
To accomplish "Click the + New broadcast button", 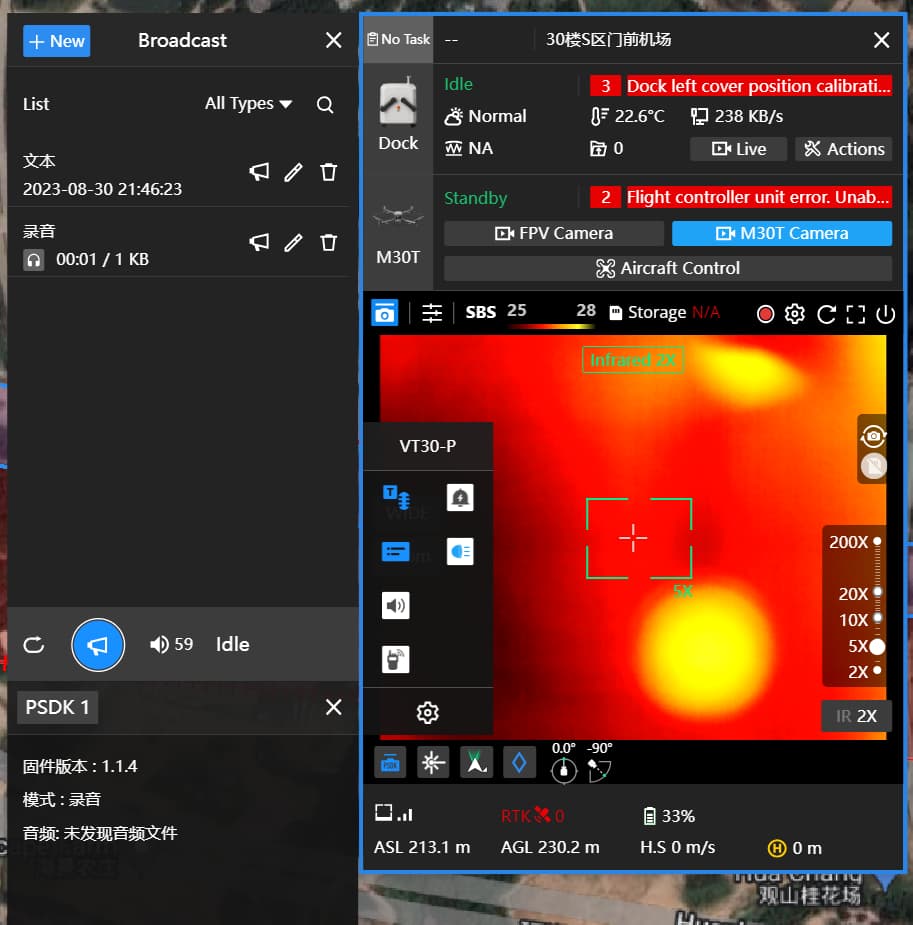I will 56,41.
